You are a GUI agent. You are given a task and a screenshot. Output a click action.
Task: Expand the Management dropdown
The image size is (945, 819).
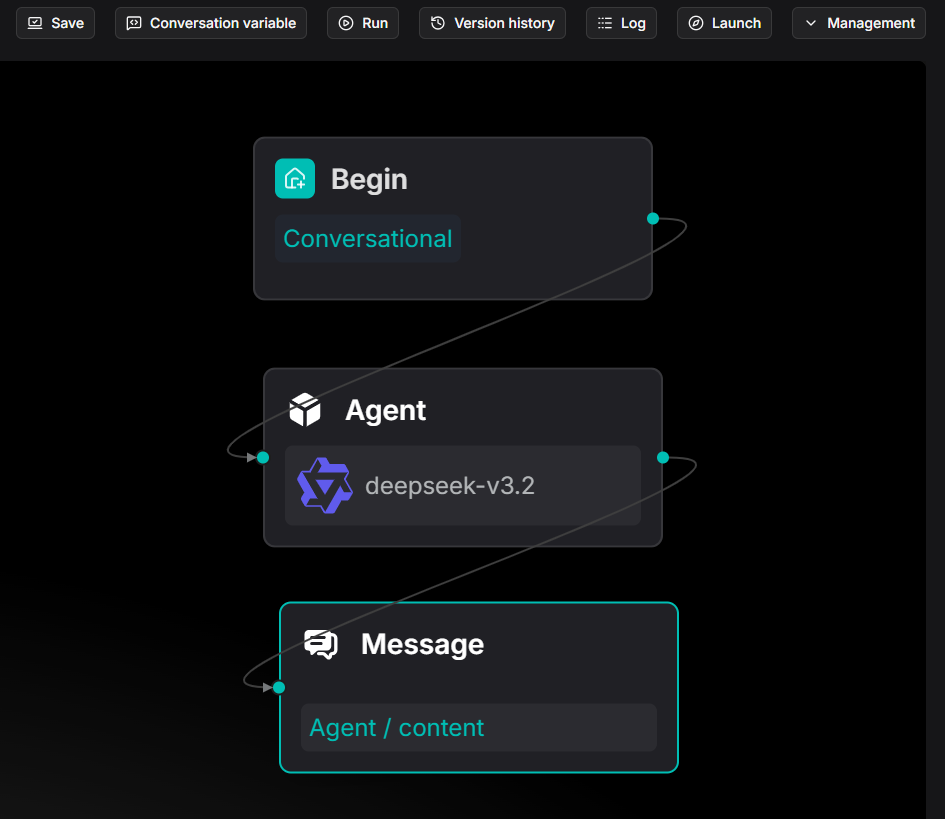(860, 23)
